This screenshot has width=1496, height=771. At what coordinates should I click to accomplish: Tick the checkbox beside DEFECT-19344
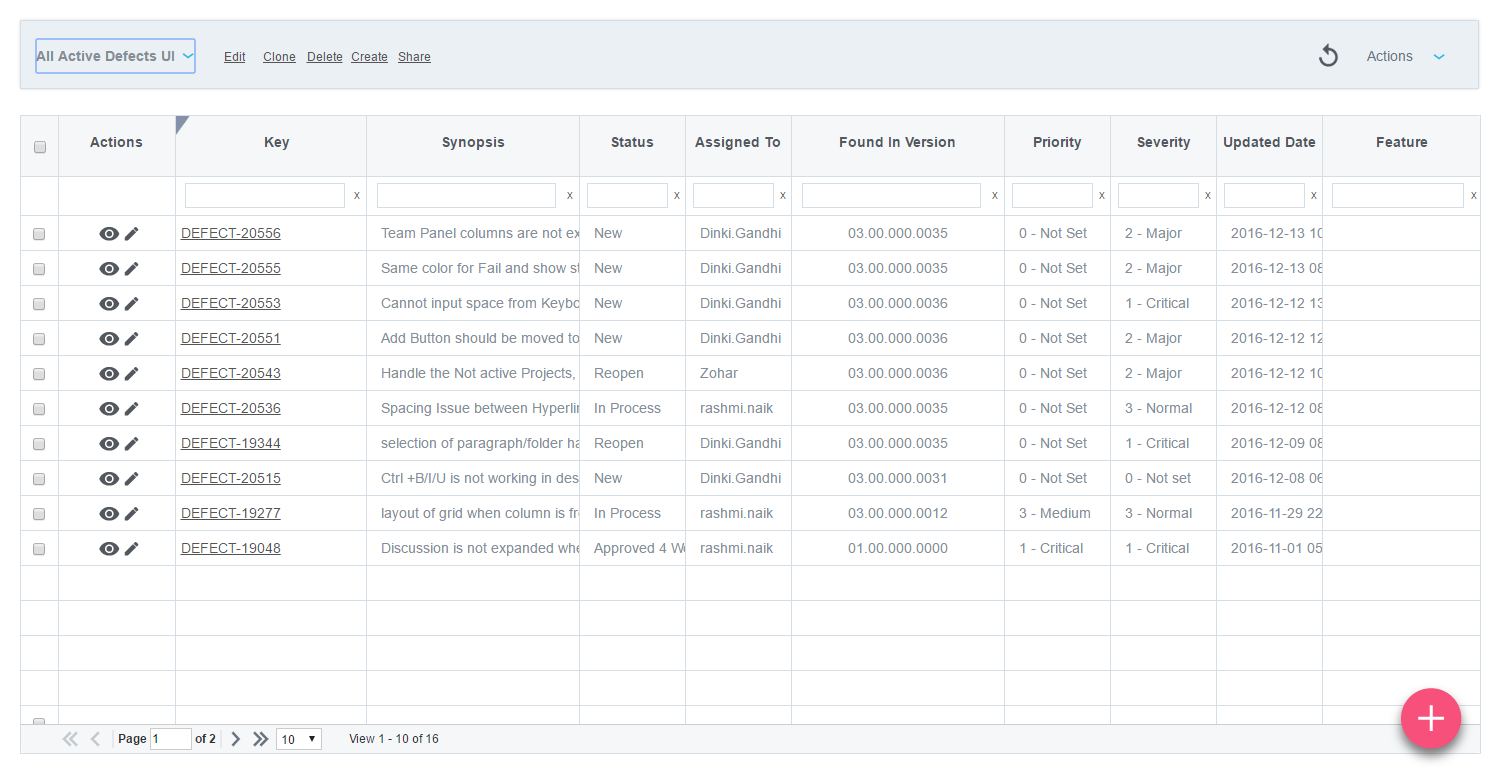point(39,443)
